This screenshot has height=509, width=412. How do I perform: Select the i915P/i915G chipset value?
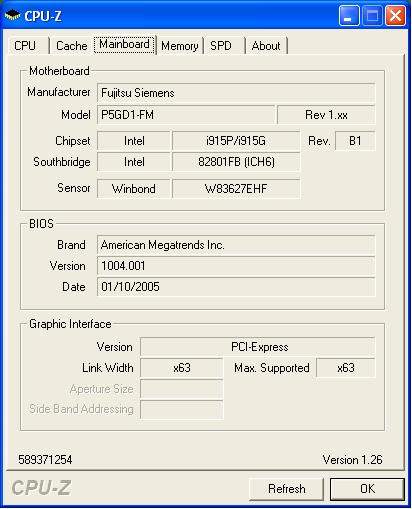tap(236, 141)
